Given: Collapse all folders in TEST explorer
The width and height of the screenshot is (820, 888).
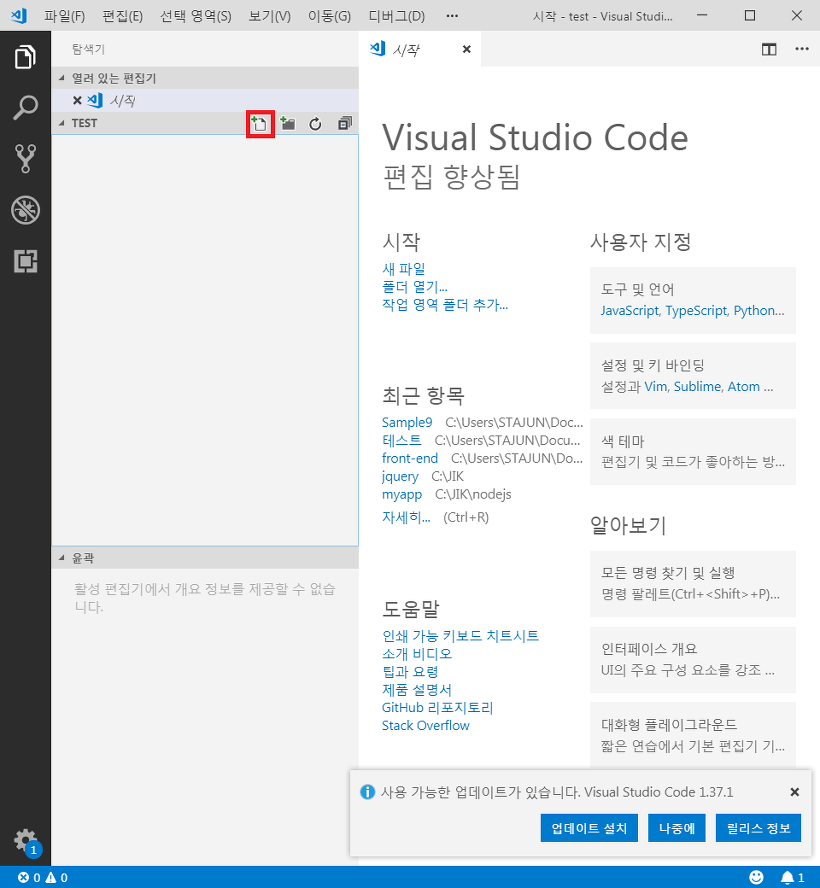Looking at the screenshot, I should tap(345, 123).
